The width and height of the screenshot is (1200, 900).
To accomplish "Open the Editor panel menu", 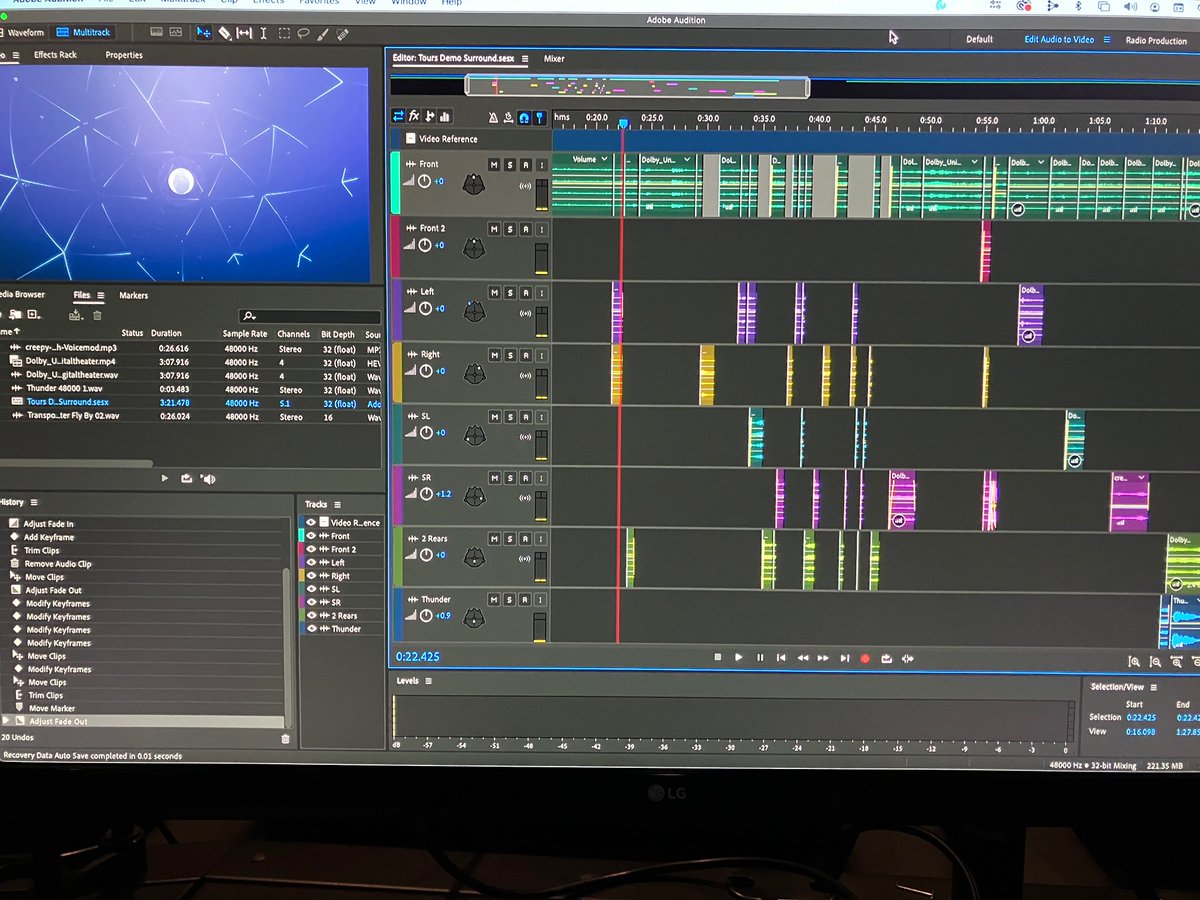I will [x=525, y=59].
